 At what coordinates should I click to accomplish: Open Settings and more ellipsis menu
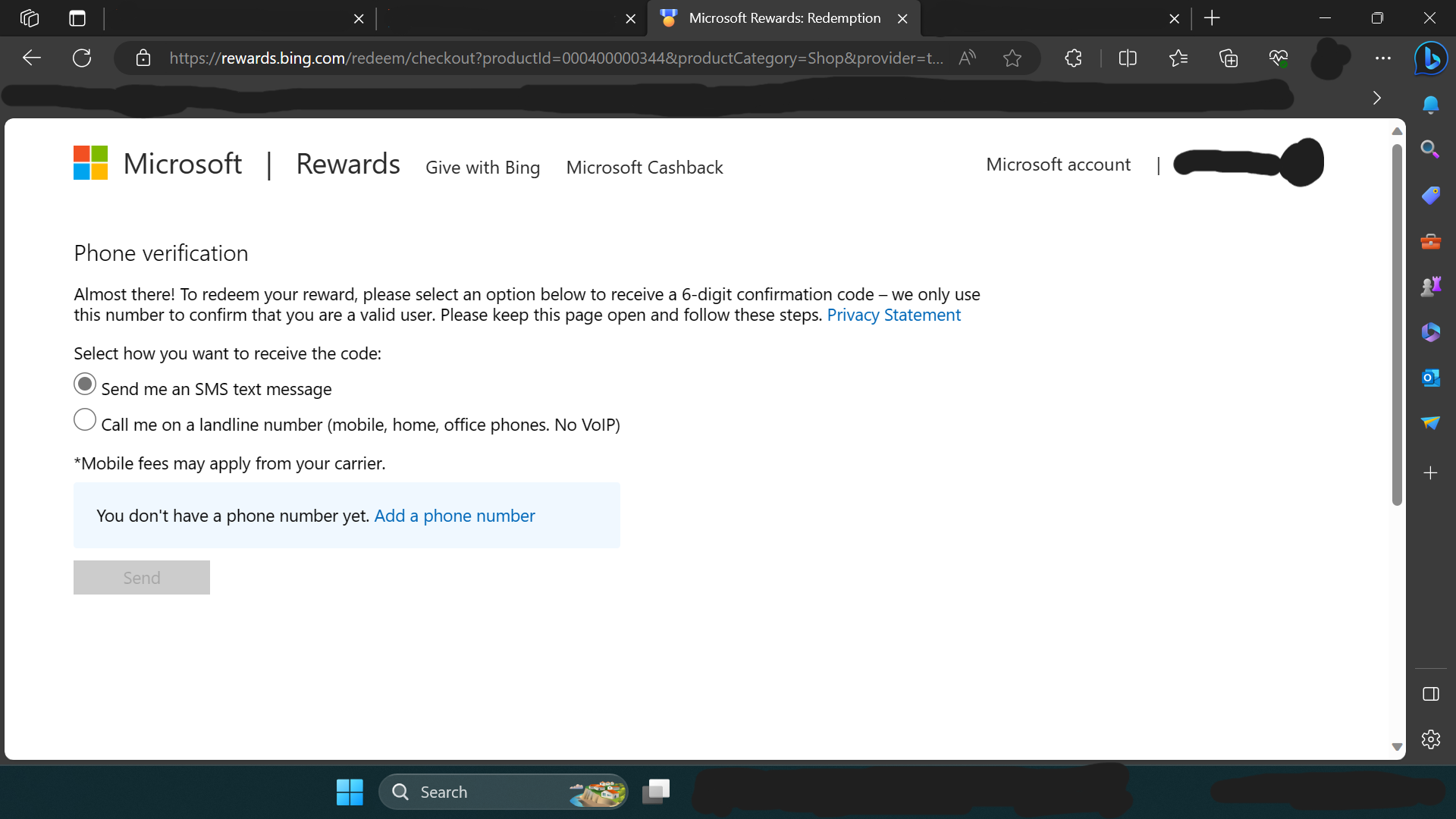tap(1382, 58)
